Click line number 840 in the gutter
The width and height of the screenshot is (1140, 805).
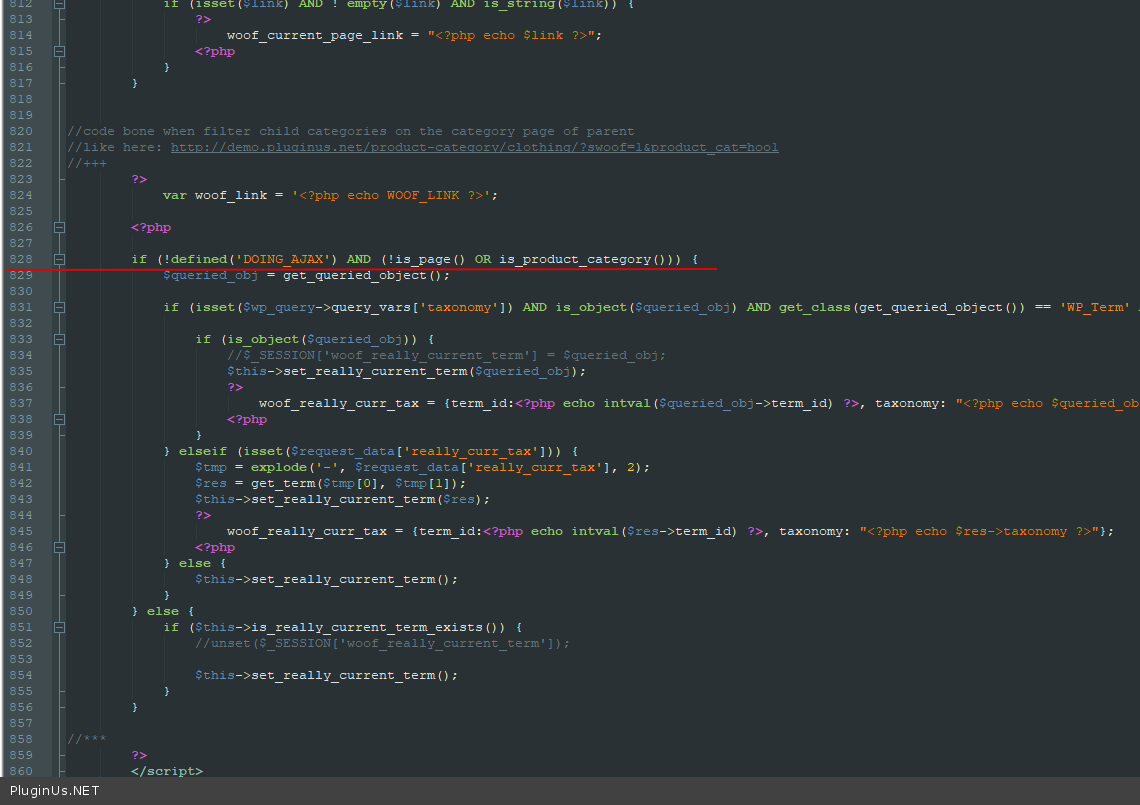click(x=21, y=451)
